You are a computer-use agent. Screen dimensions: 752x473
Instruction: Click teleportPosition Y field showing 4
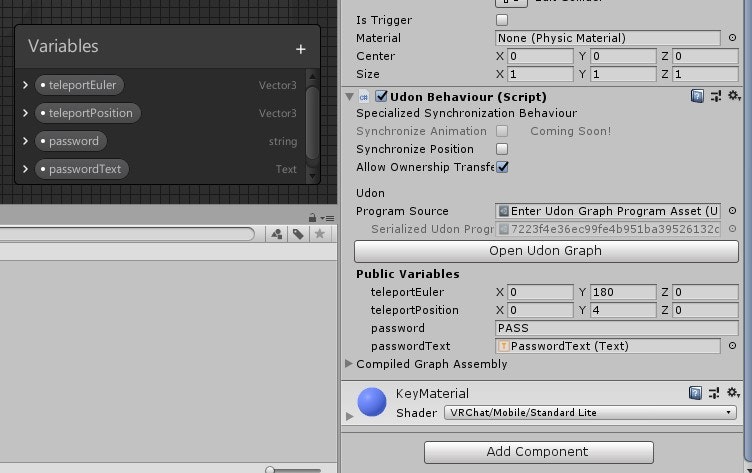pyautogui.click(x=623, y=310)
